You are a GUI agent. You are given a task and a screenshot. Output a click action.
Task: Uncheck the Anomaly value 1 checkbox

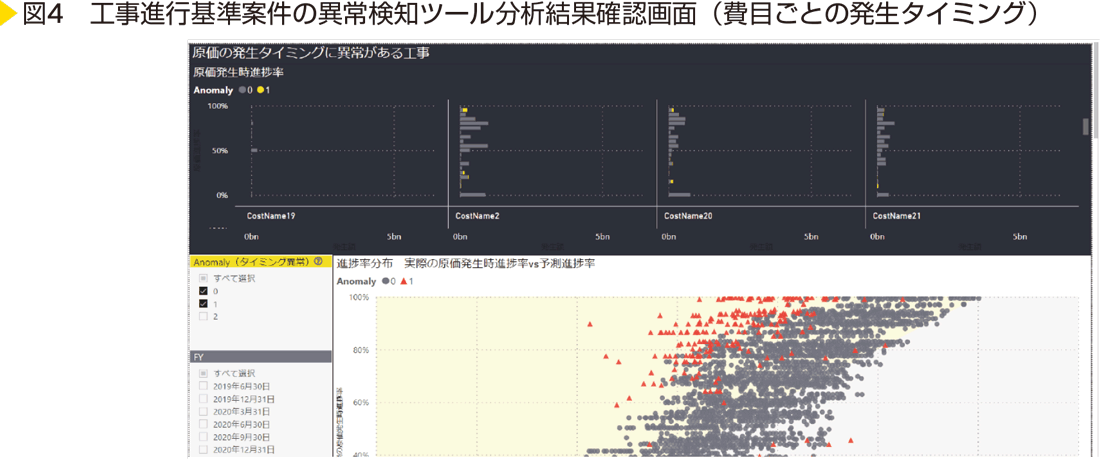click(x=203, y=304)
